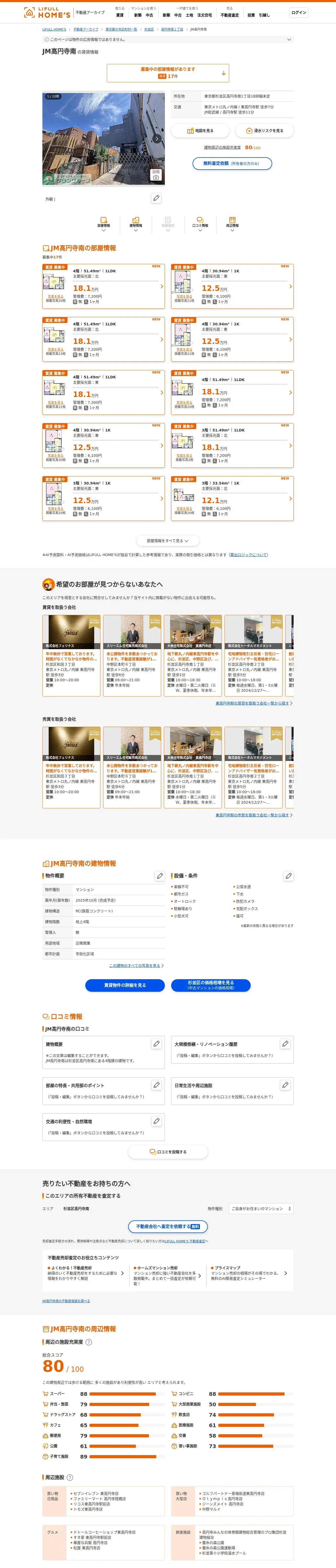The image size is (336, 1568).
Task: Edit 交通の利便性・自然環境 with the pencil icon
Action: click(x=156, y=1121)
